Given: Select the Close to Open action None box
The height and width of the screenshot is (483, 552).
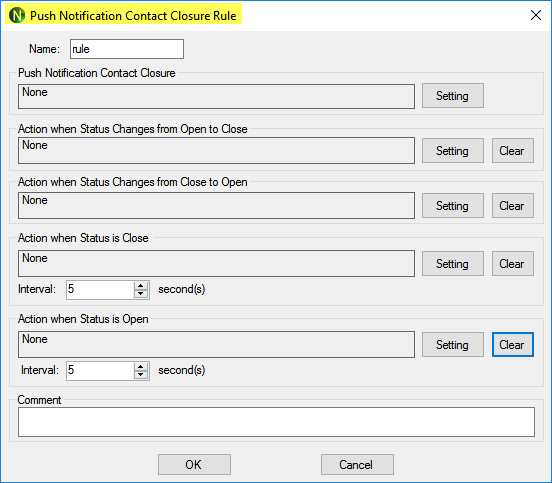Looking at the screenshot, I should point(217,205).
